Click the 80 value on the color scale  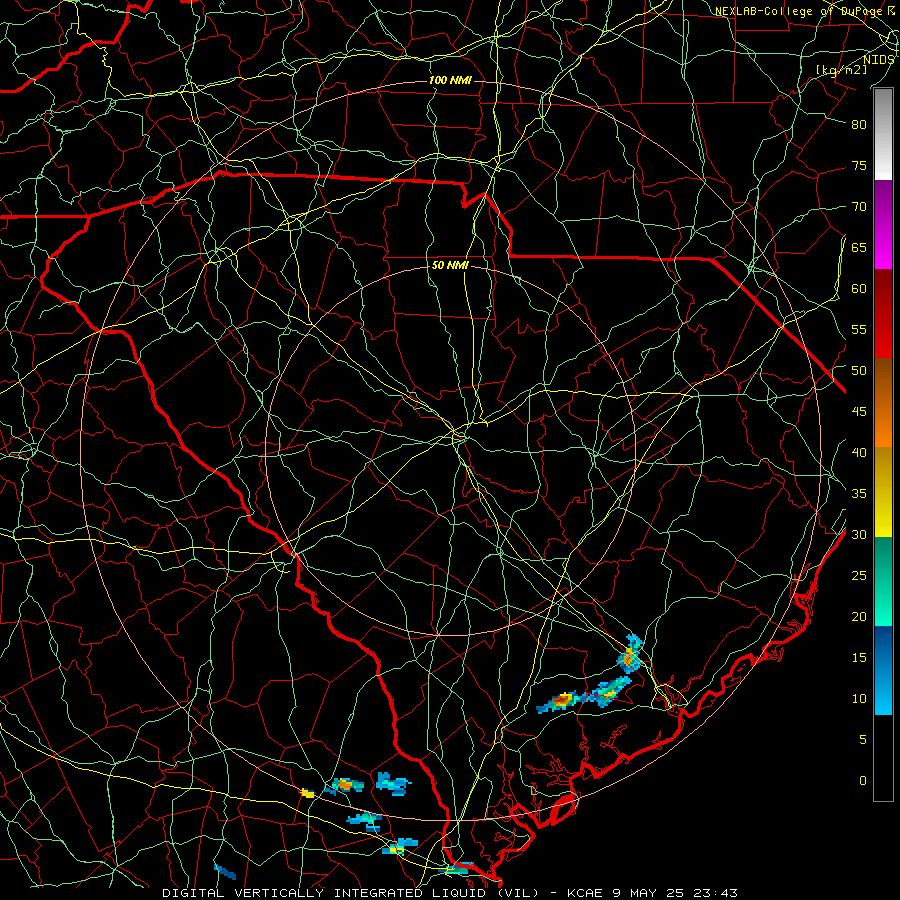(x=859, y=125)
